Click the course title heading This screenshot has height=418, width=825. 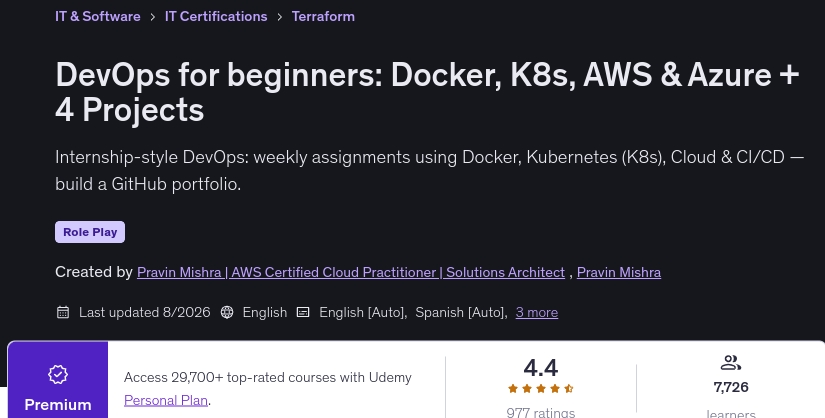427,92
